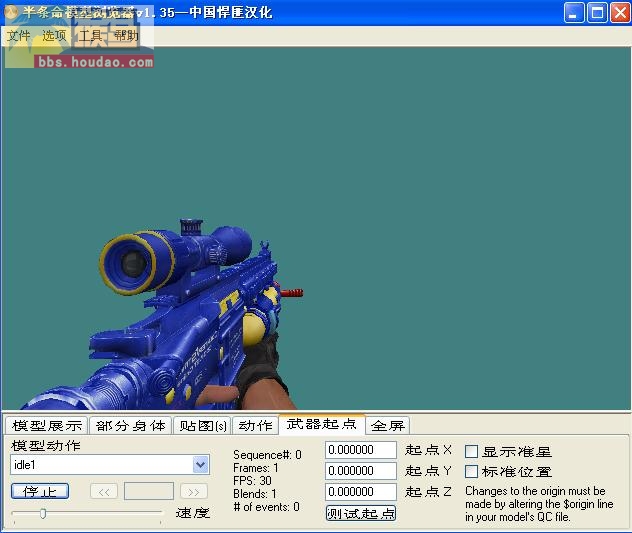This screenshot has height=533, width=632.
Task: Click the 起点 X input field
Action: (x=361, y=450)
